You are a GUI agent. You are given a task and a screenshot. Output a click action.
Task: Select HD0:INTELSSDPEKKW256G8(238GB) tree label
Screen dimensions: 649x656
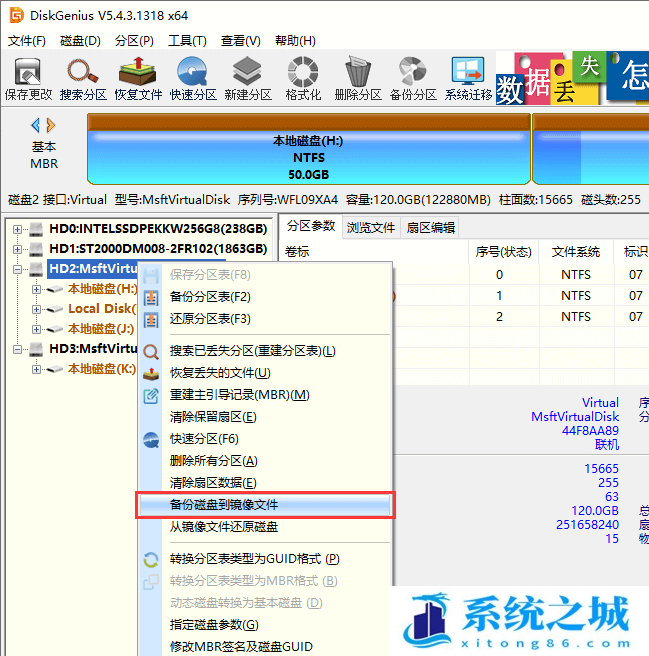(x=158, y=229)
